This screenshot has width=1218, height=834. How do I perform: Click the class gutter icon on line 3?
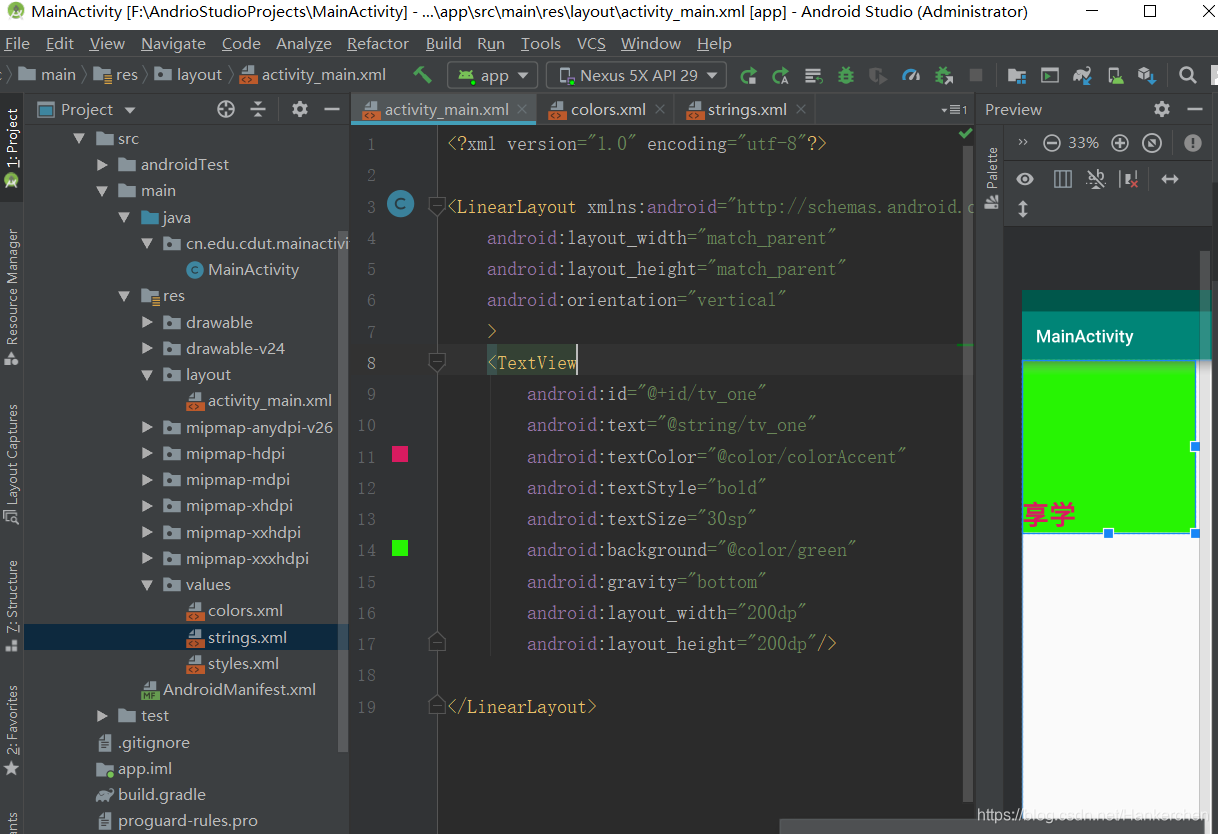400,205
